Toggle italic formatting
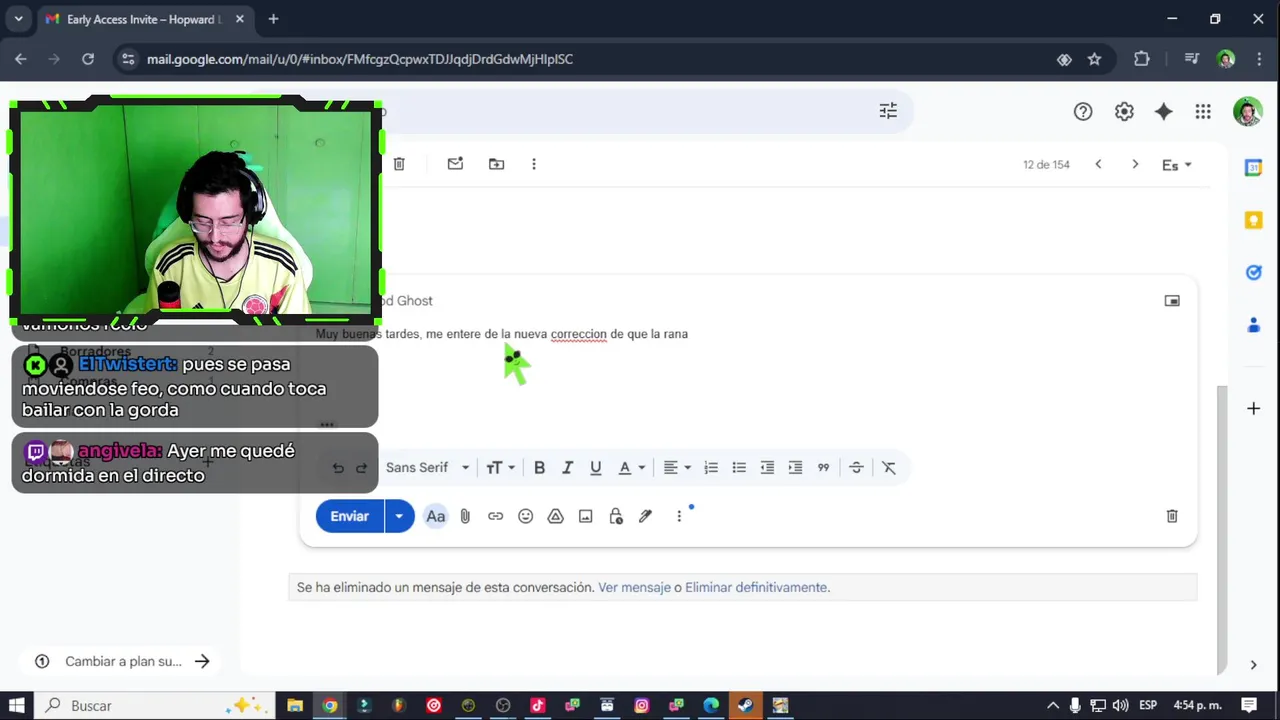The height and width of the screenshot is (720, 1280). point(567,468)
